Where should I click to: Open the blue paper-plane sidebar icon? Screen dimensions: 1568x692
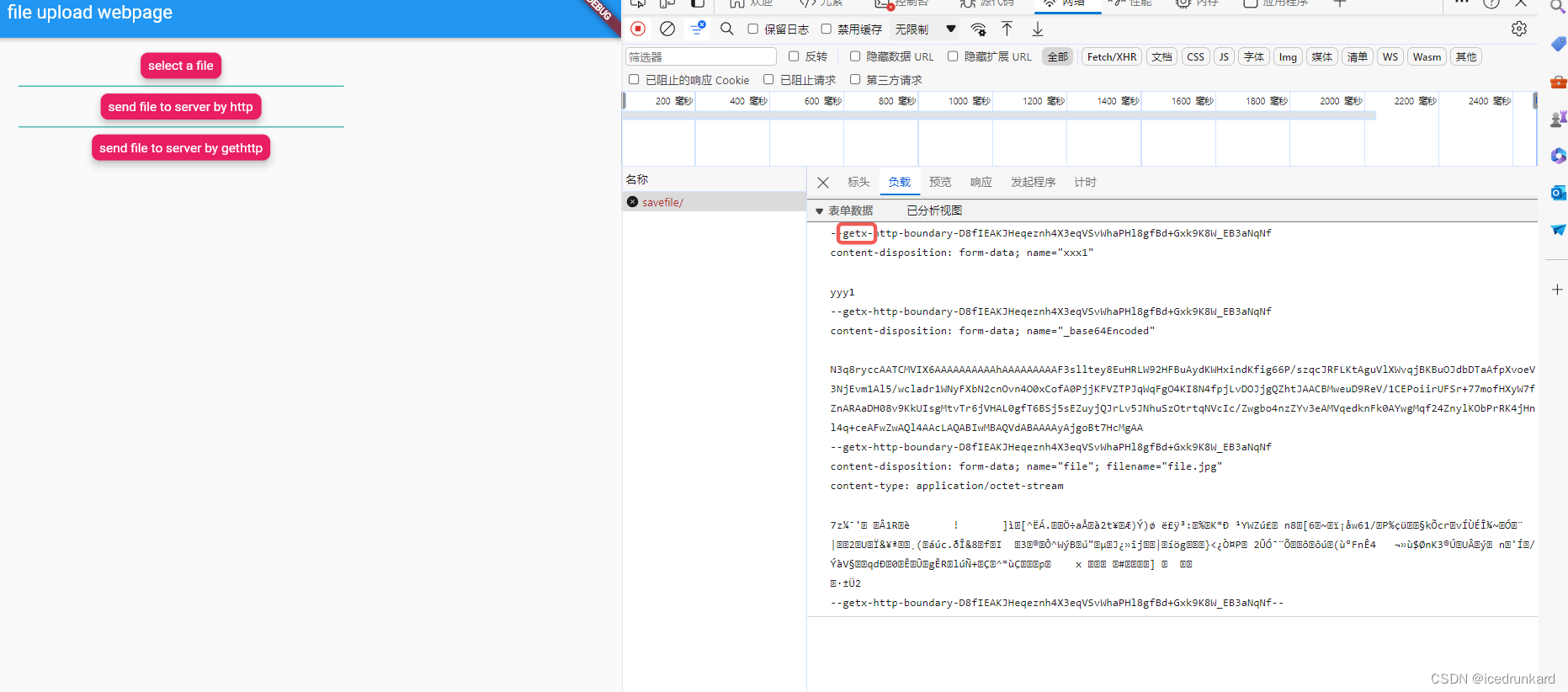[x=1558, y=230]
